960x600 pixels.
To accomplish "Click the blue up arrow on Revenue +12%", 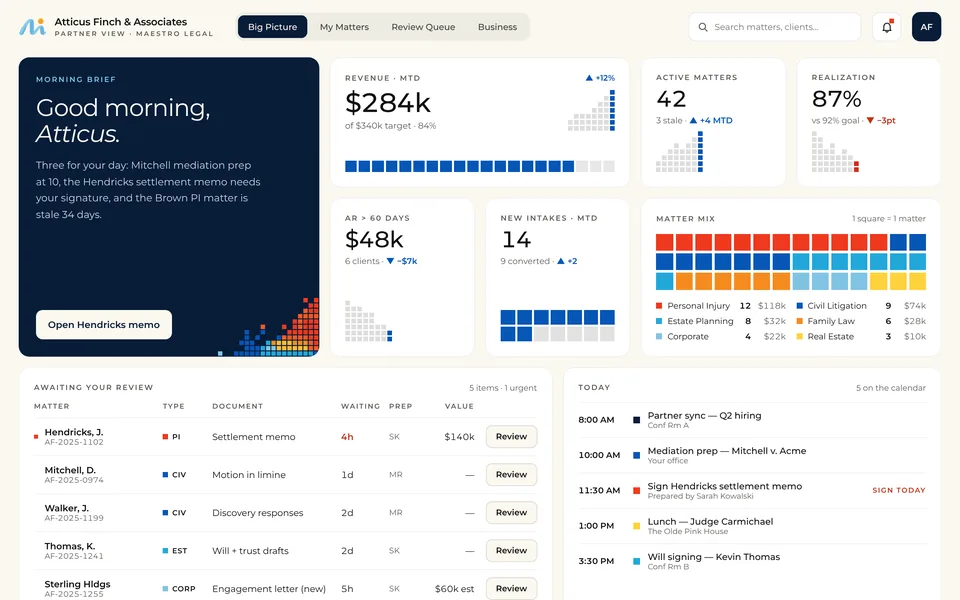I will (x=589, y=78).
